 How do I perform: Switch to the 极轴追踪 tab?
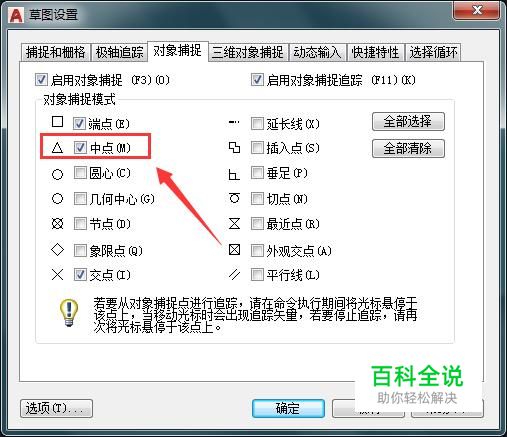119,52
